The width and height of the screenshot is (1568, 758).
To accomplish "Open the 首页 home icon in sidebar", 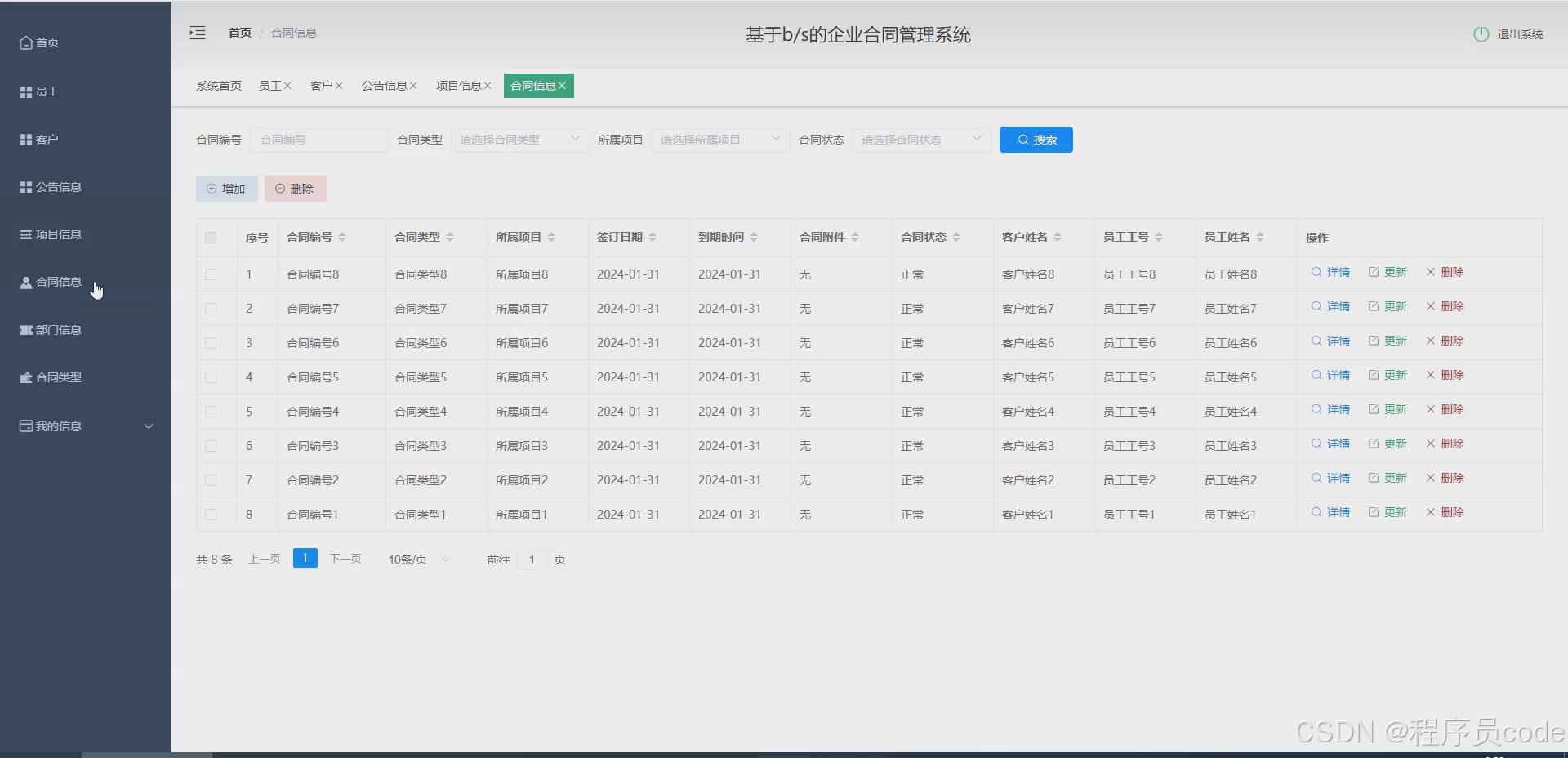I will 24,42.
